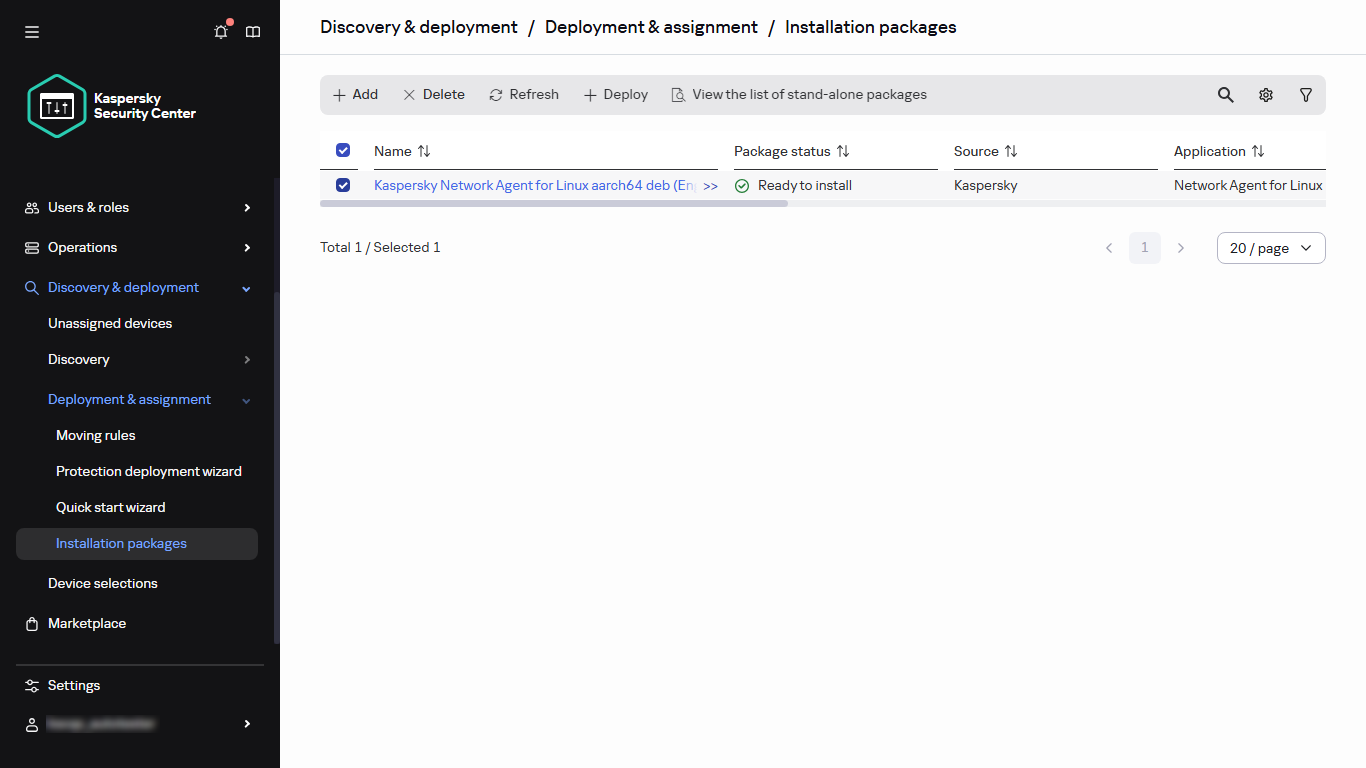Collapse the Deployment & assignment section

click(246, 399)
